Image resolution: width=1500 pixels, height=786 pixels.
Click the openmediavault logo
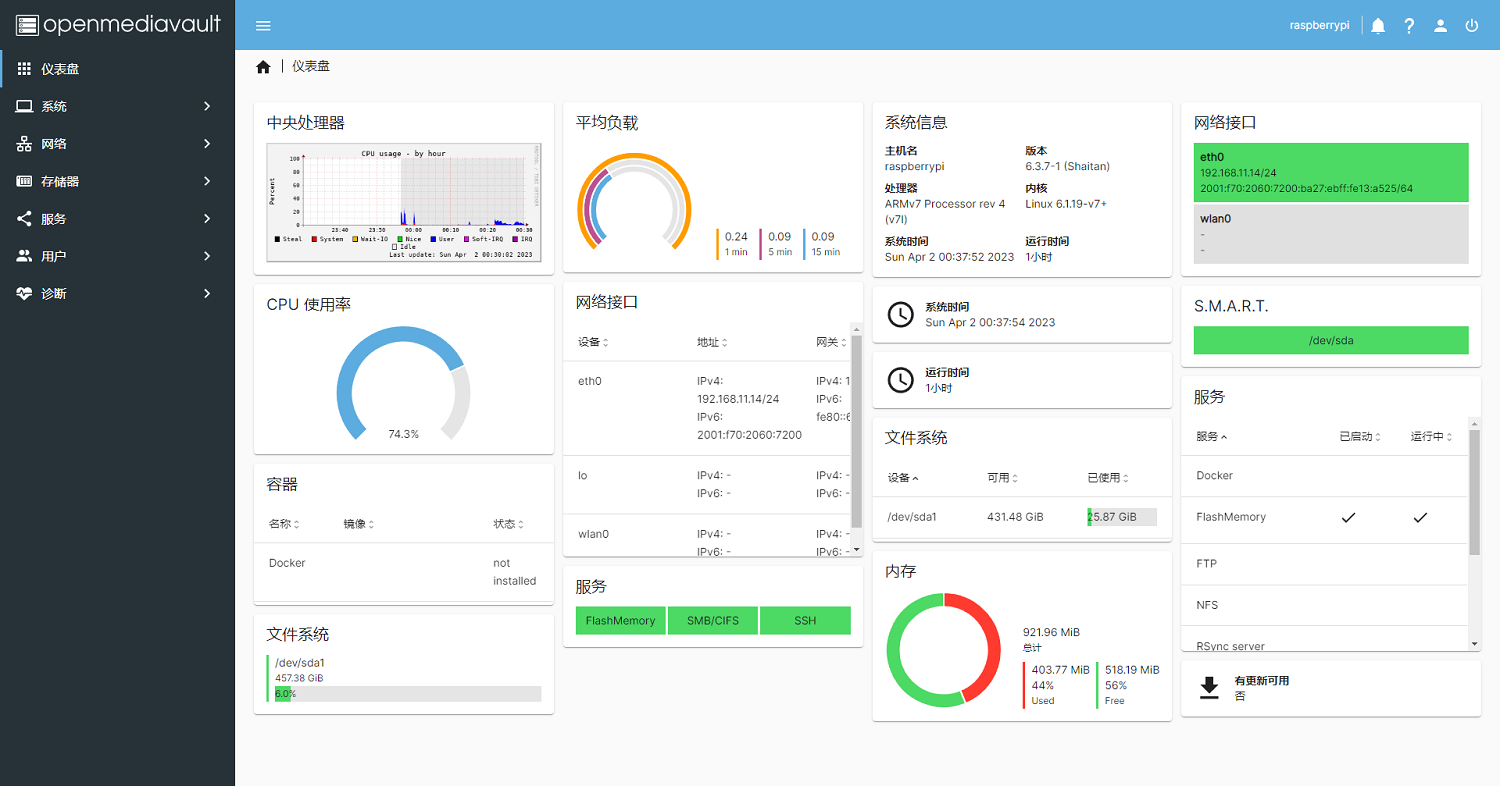point(119,25)
